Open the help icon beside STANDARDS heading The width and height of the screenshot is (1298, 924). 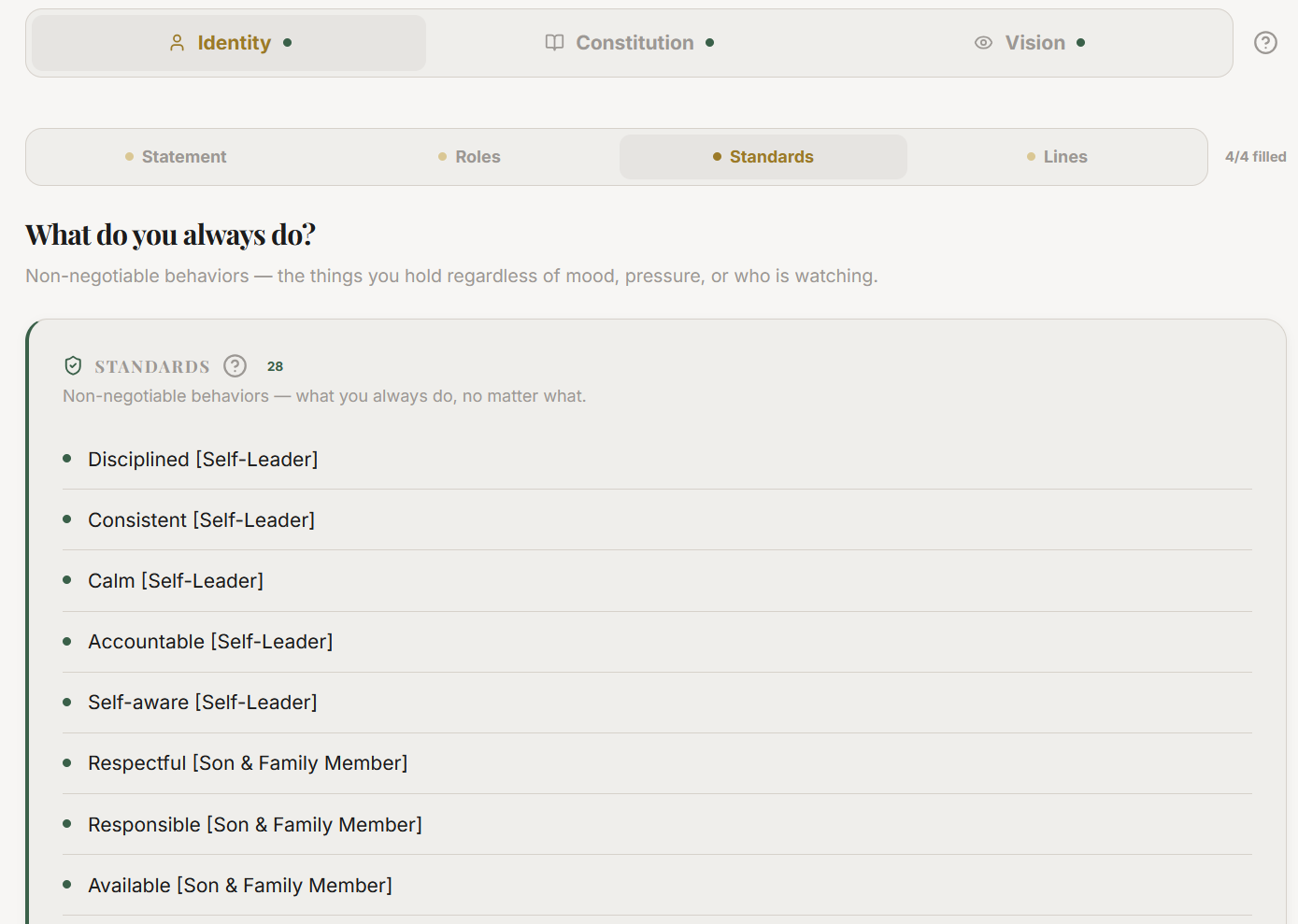click(x=235, y=366)
